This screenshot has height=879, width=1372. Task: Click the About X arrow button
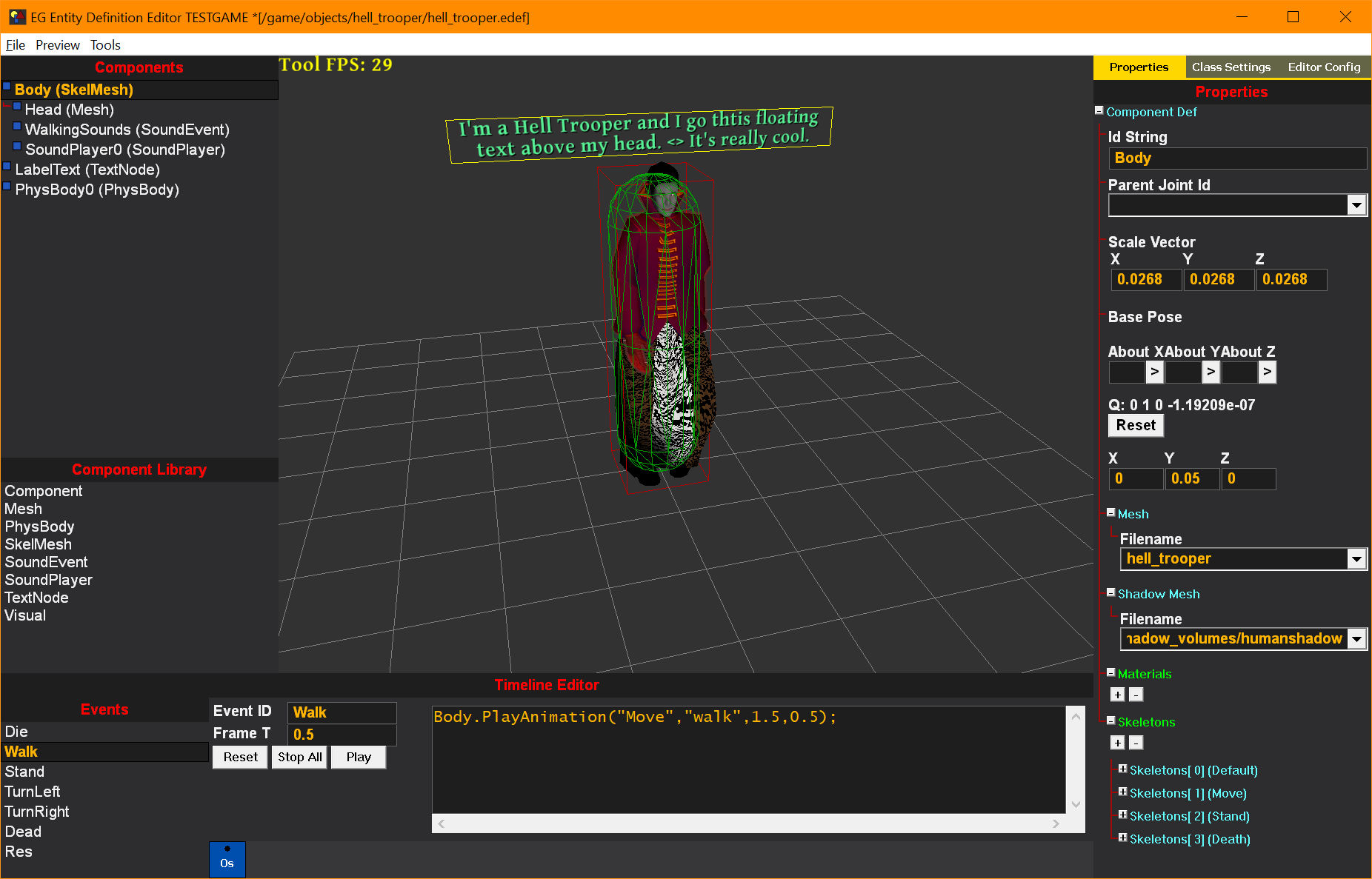(x=1154, y=372)
